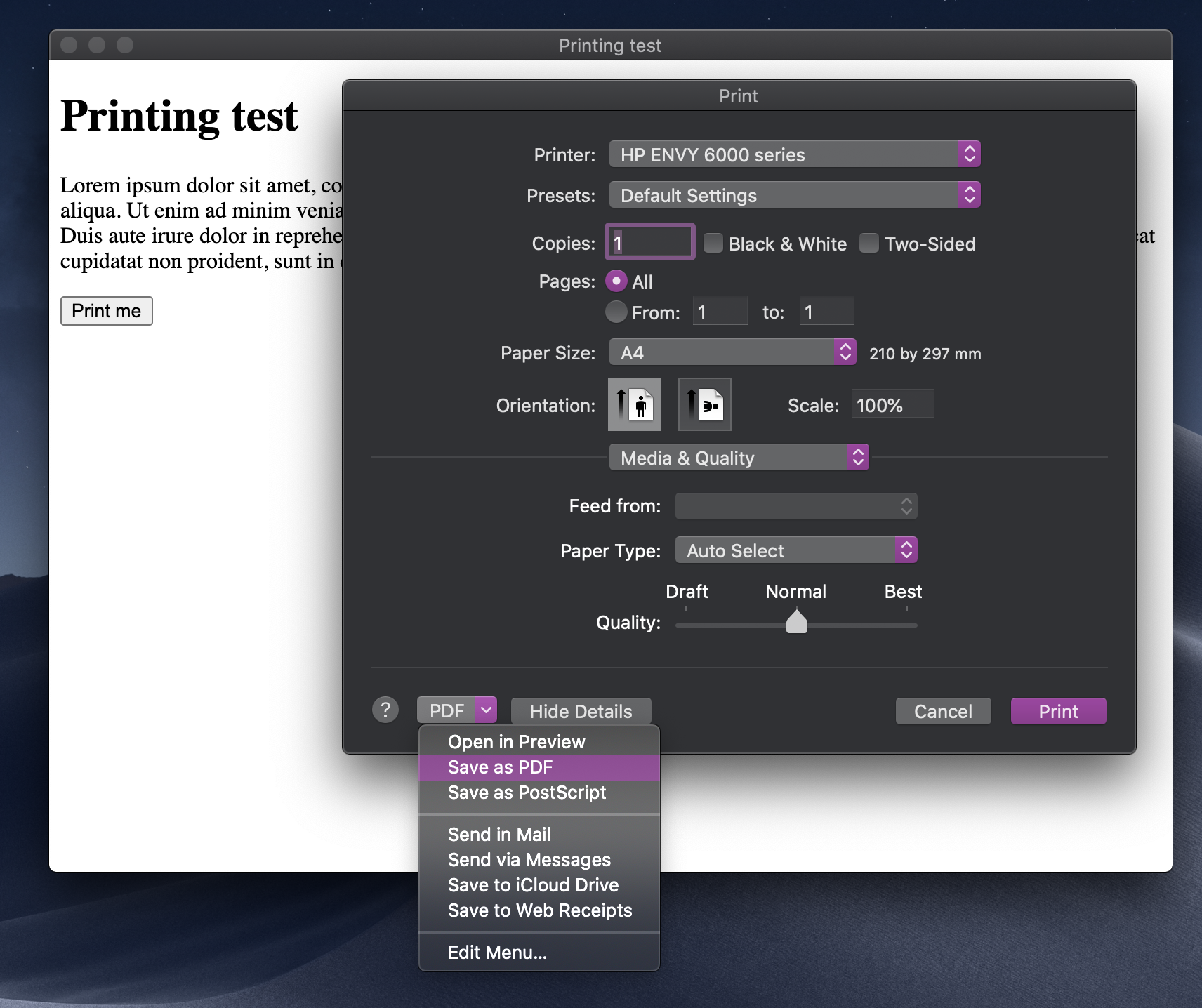Choose Save as PDF menu item
This screenshot has width=1202, height=1008.
click(x=539, y=767)
